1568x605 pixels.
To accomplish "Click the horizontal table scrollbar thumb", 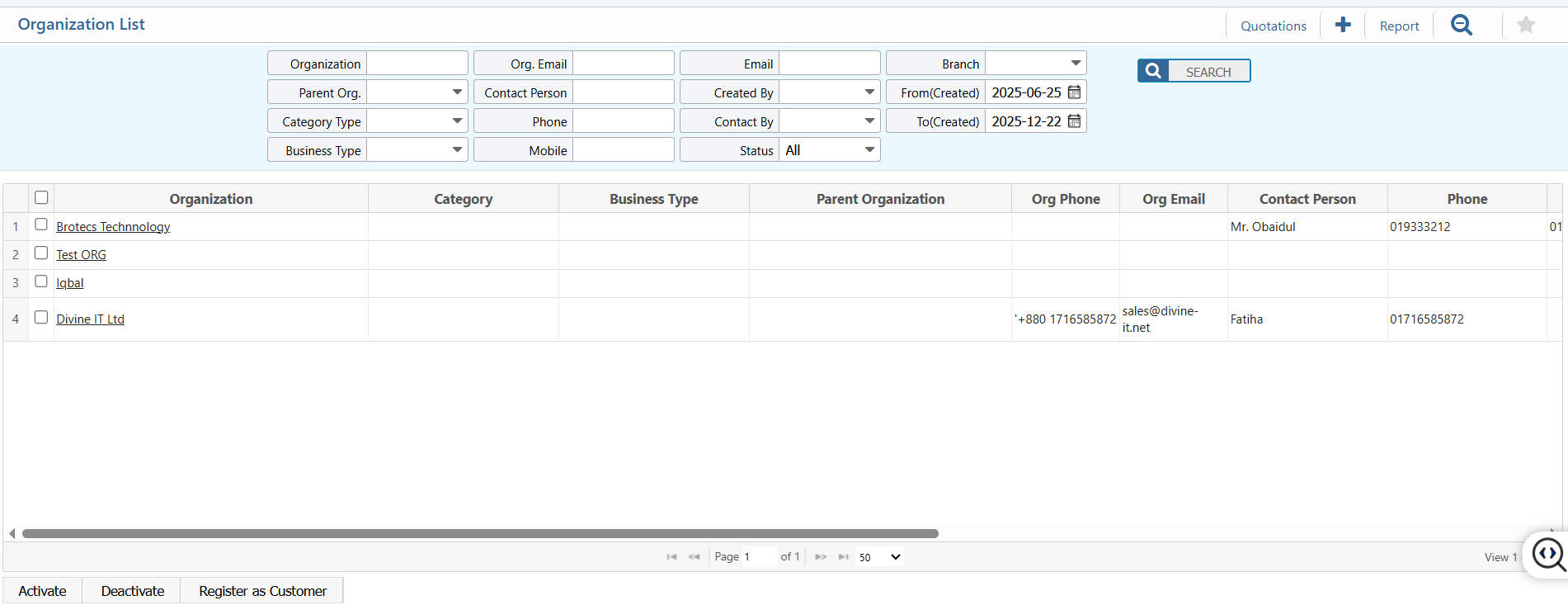I will pyautogui.click(x=480, y=534).
